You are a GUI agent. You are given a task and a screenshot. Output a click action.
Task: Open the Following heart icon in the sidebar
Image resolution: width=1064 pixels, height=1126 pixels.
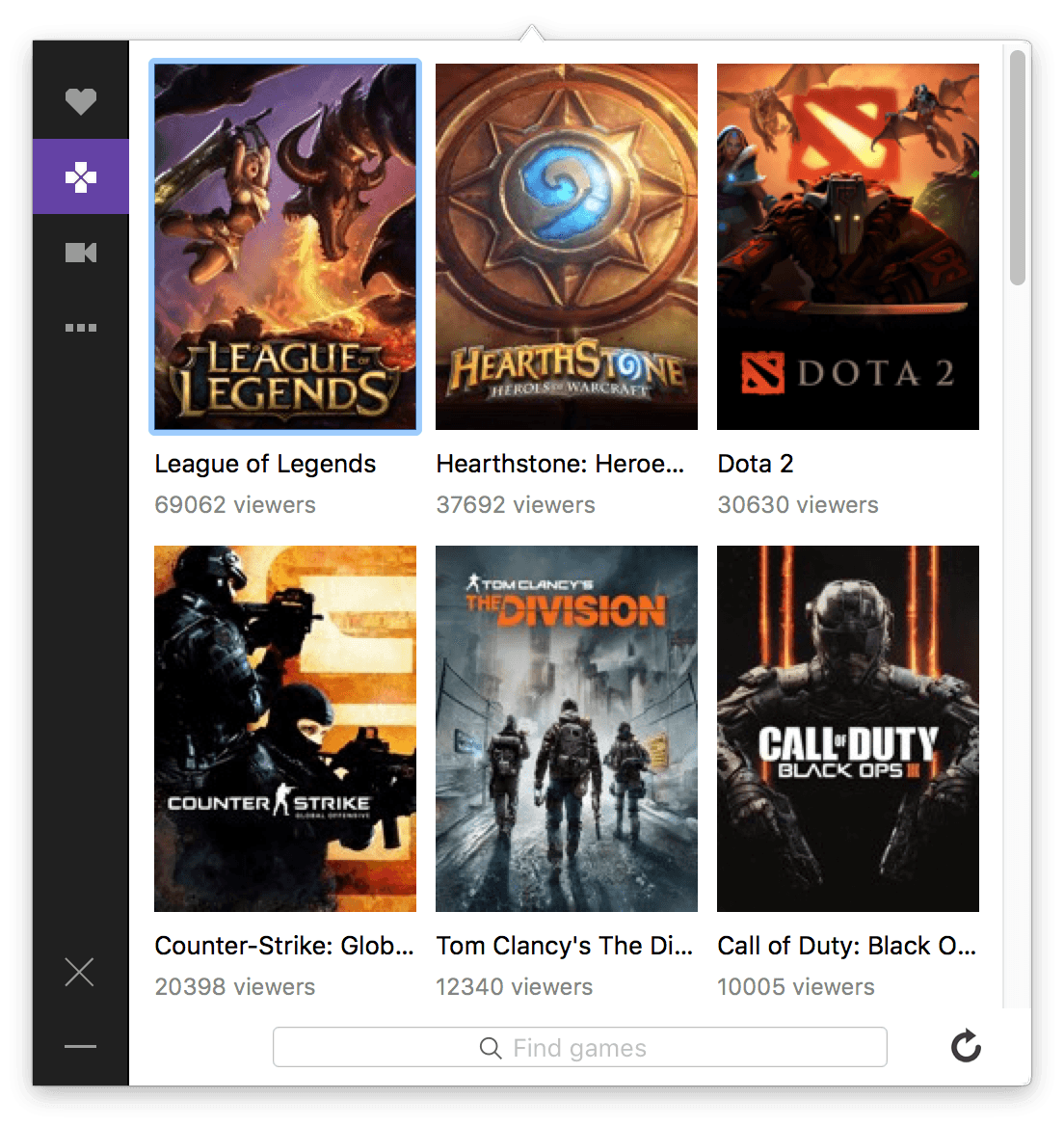[x=80, y=101]
